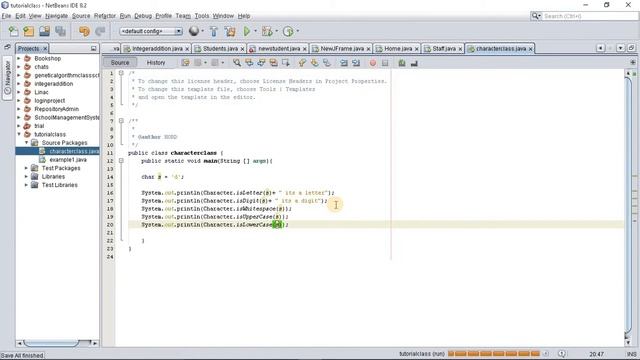The width and height of the screenshot is (640, 360).
Task: Collapse the code fold at line 12
Action: tap(121, 161)
